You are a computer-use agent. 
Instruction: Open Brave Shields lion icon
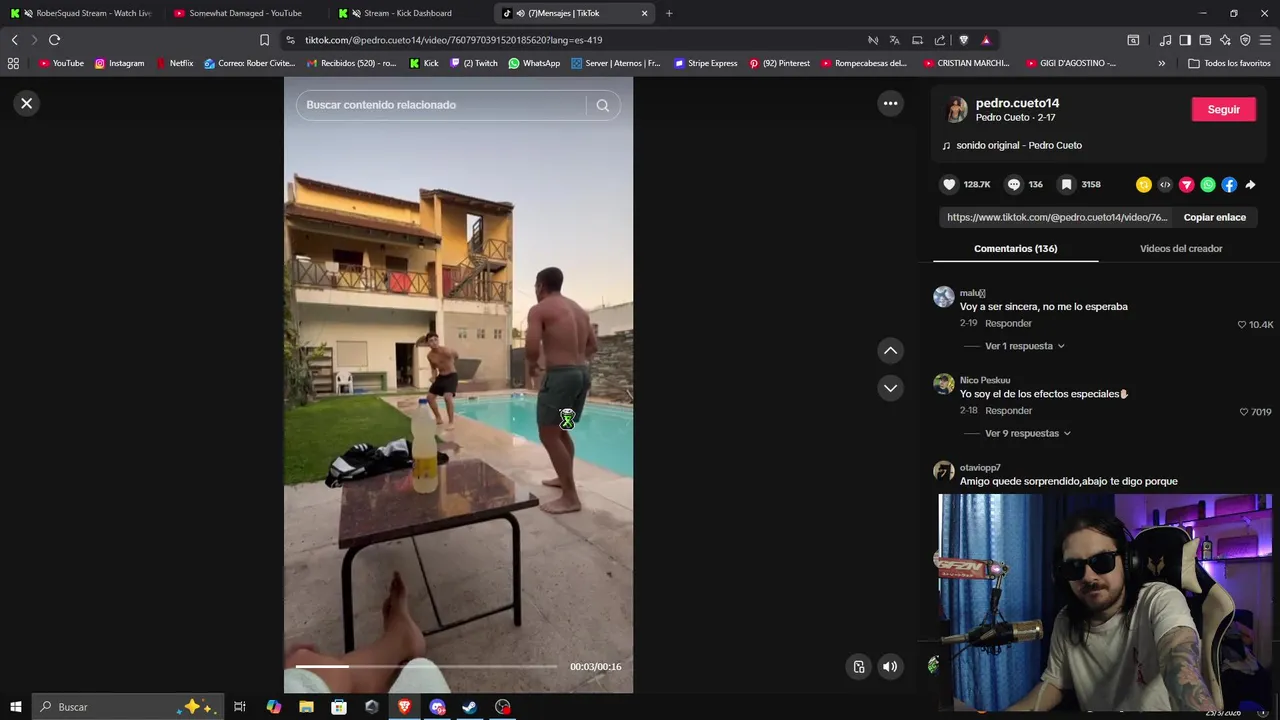pos(964,40)
